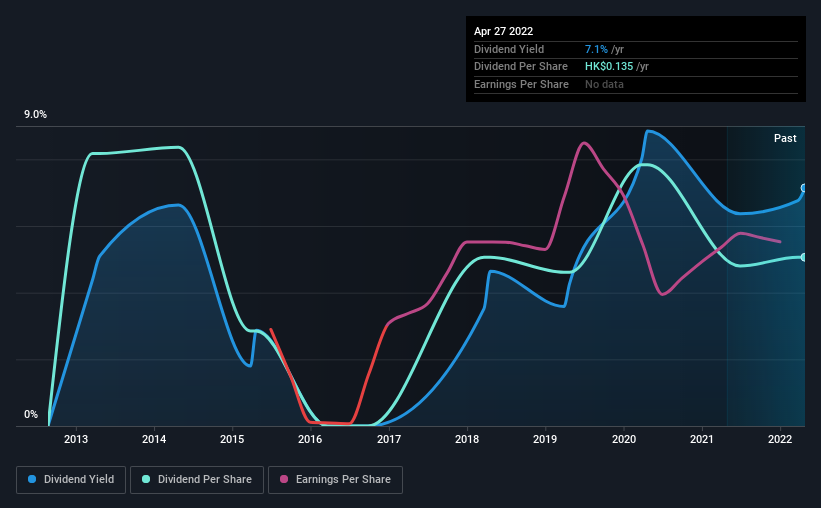Click the 7.1% dividend yield value

[596, 49]
